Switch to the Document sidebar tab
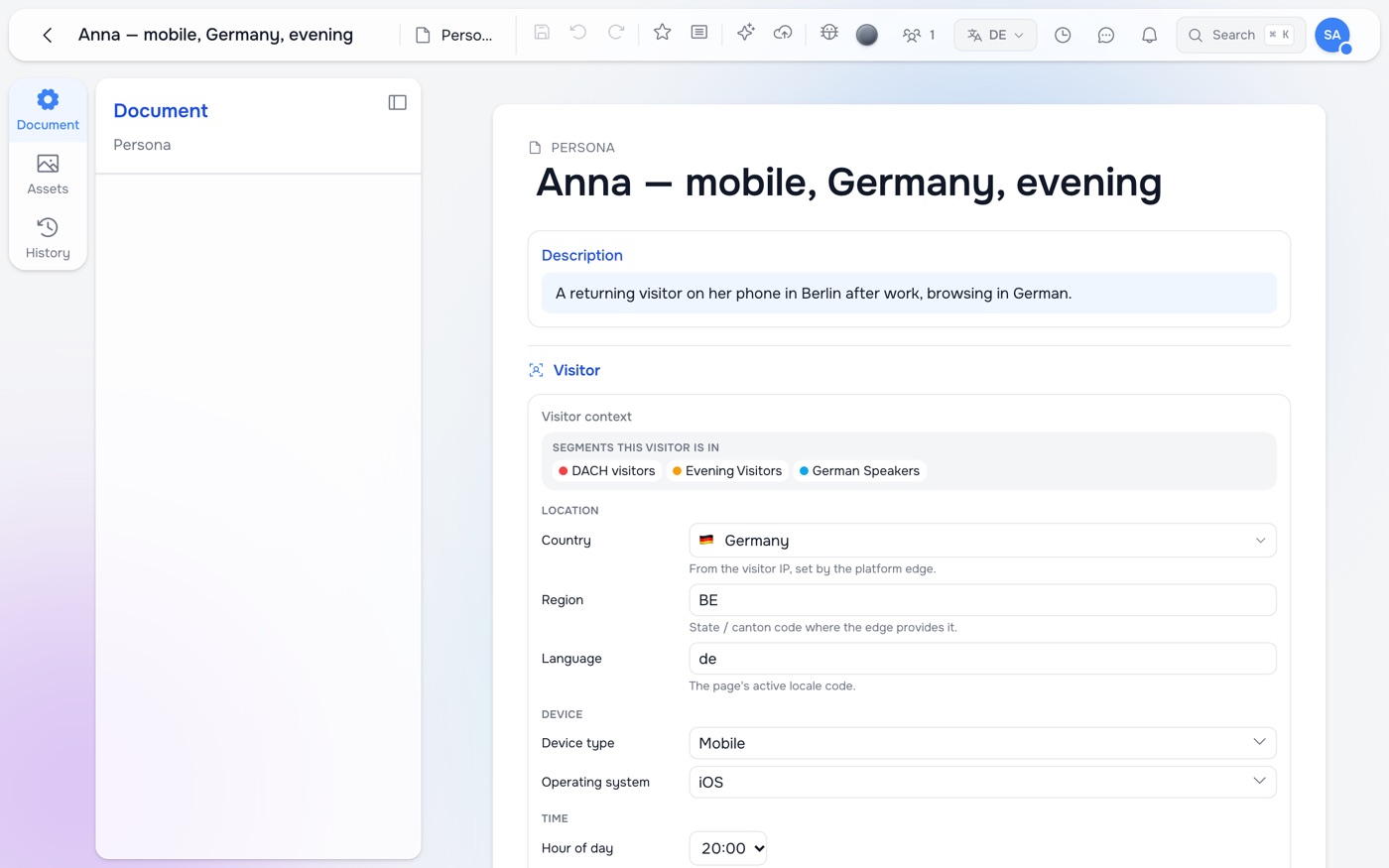This screenshot has height=868, width=1389. [x=48, y=110]
